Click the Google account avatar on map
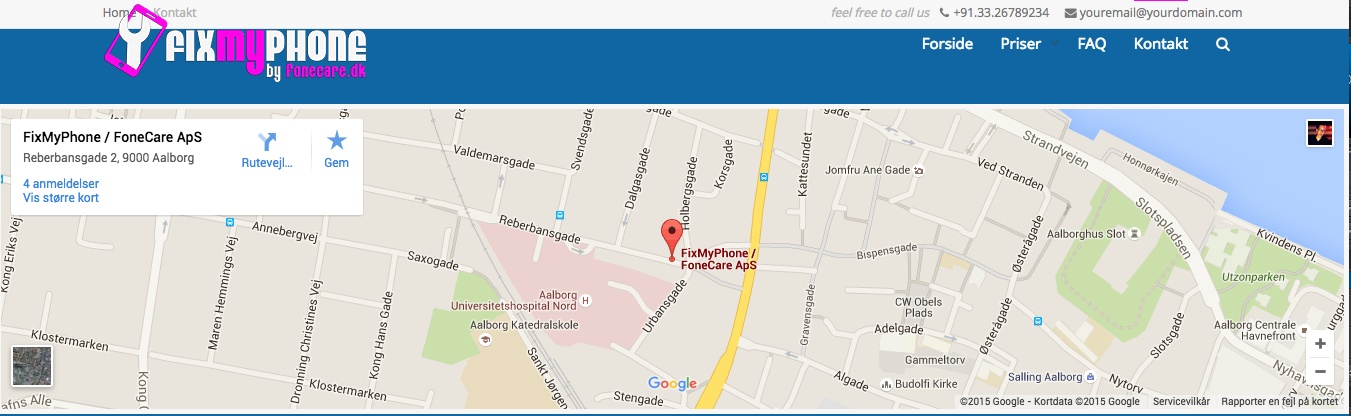This screenshot has height=416, width=1351. [1320, 133]
